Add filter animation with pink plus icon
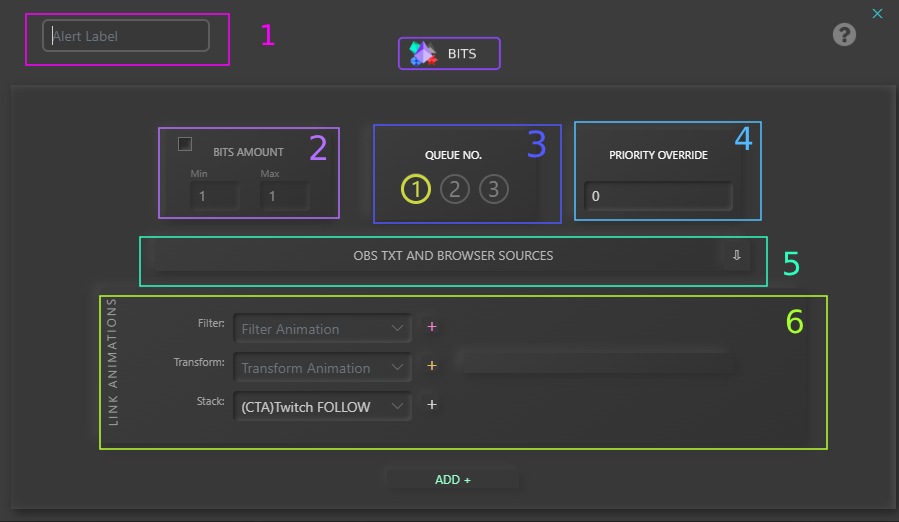This screenshot has height=522, width=899. (x=432, y=327)
